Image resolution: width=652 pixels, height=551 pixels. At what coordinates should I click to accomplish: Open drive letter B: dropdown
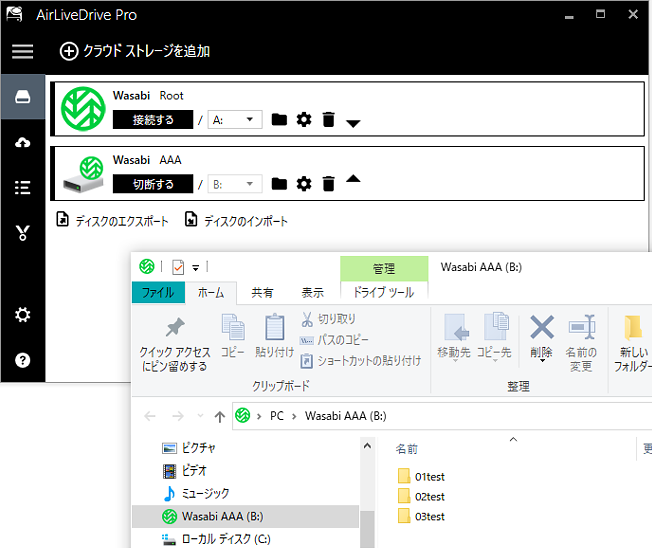pos(235,184)
